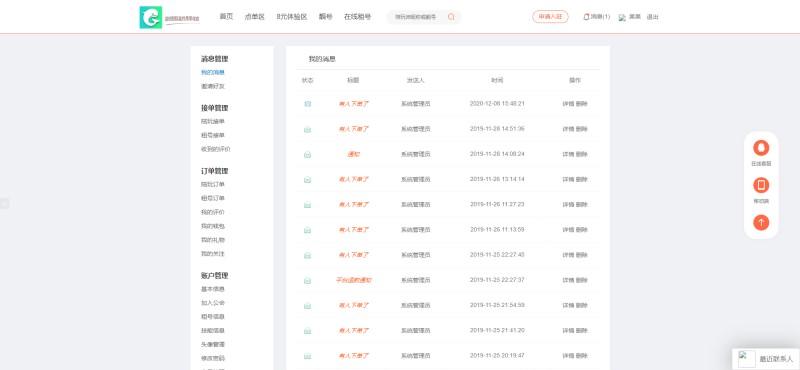800x370 pixels.
Task: Open 修改密码 in the sidebar
Action: click(x=213, y=358)
